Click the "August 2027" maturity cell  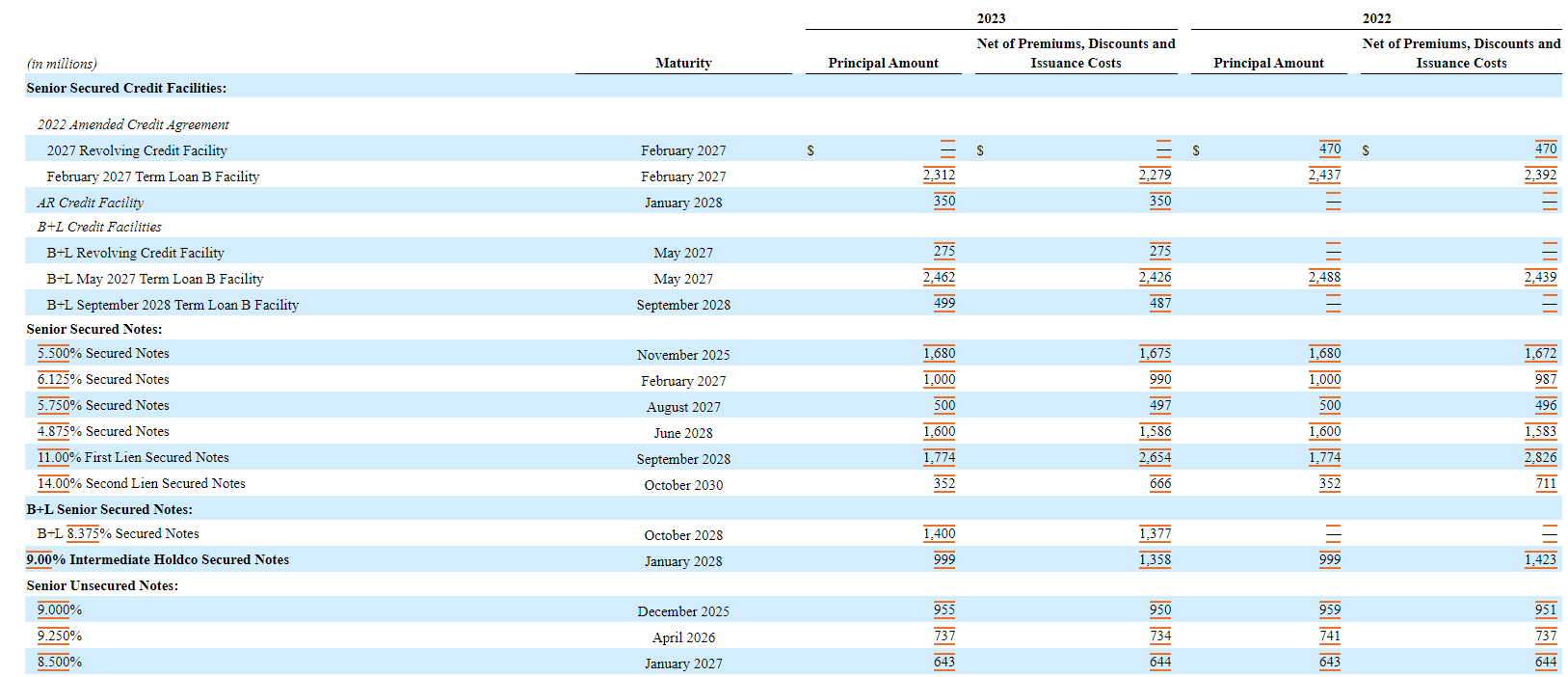click(x=683, y=407)
